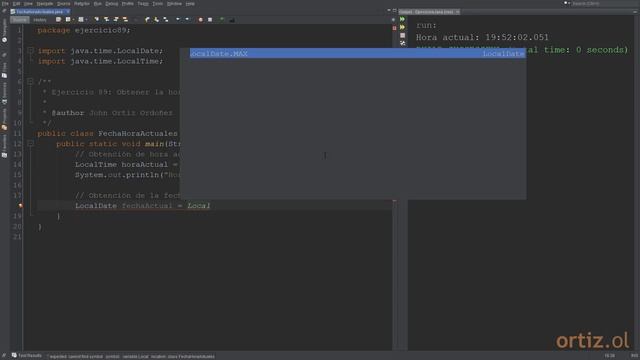The image size is (640, 360).
Task: Open the Debug menu
Action: tap(111, 4)
